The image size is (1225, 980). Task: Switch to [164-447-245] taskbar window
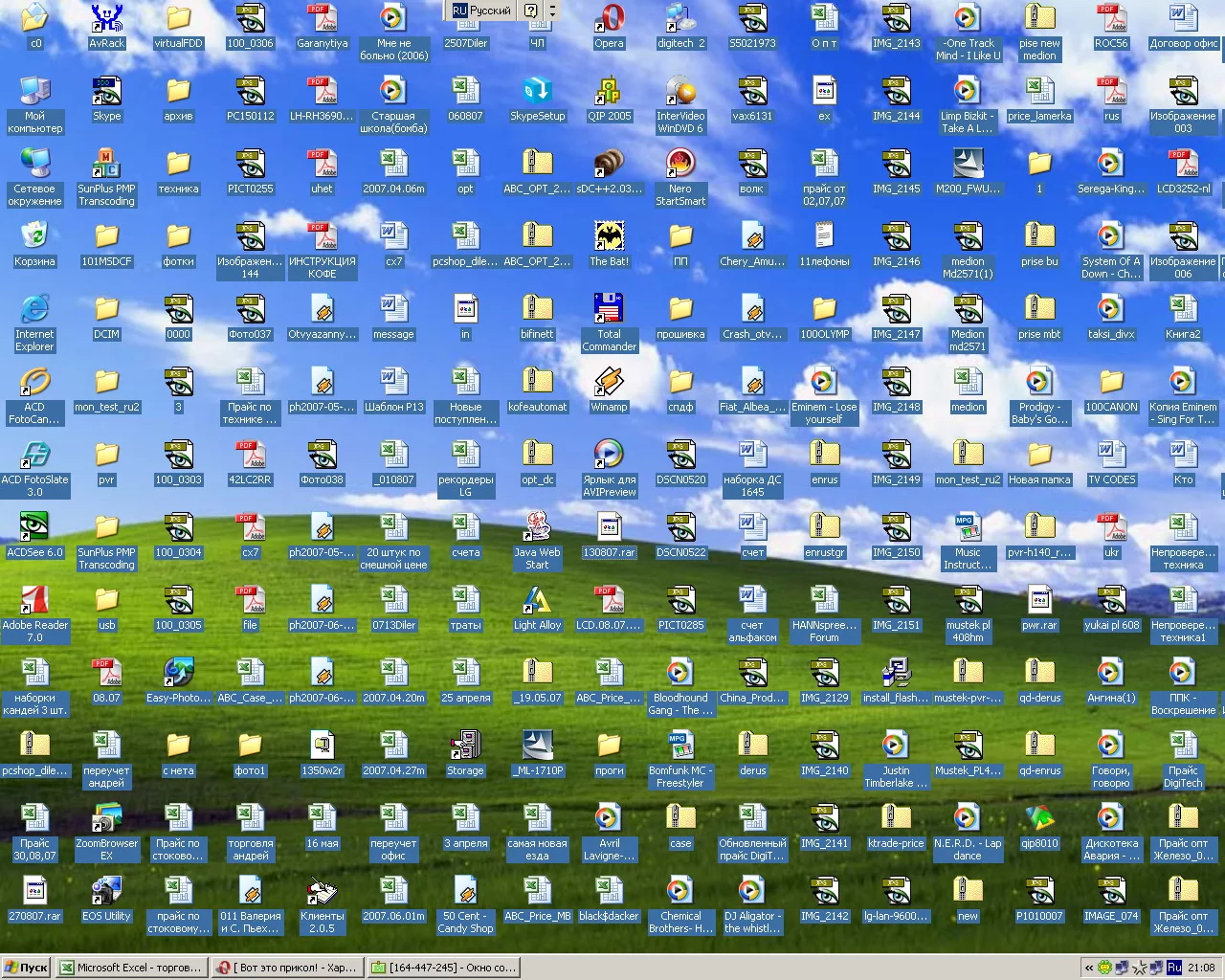(443, 968)
